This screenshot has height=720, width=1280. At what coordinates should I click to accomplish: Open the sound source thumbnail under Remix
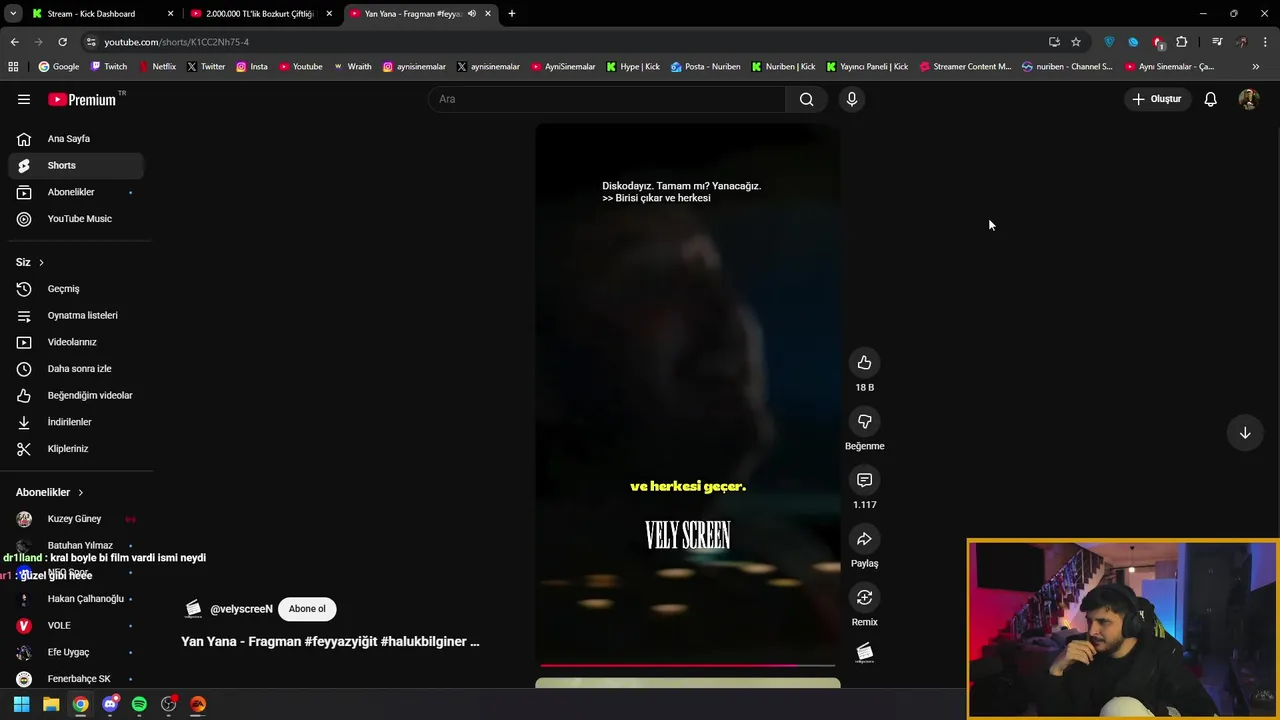865,653
